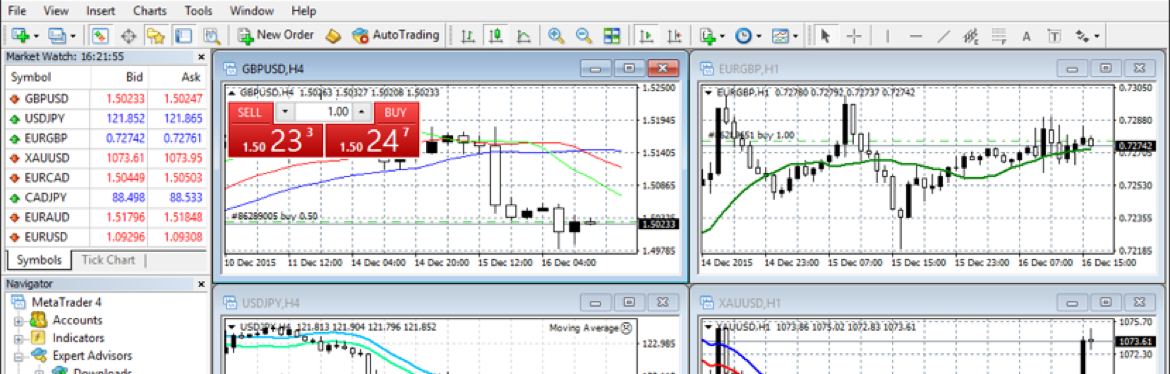Click the New Order button

(x=275, y=35)
